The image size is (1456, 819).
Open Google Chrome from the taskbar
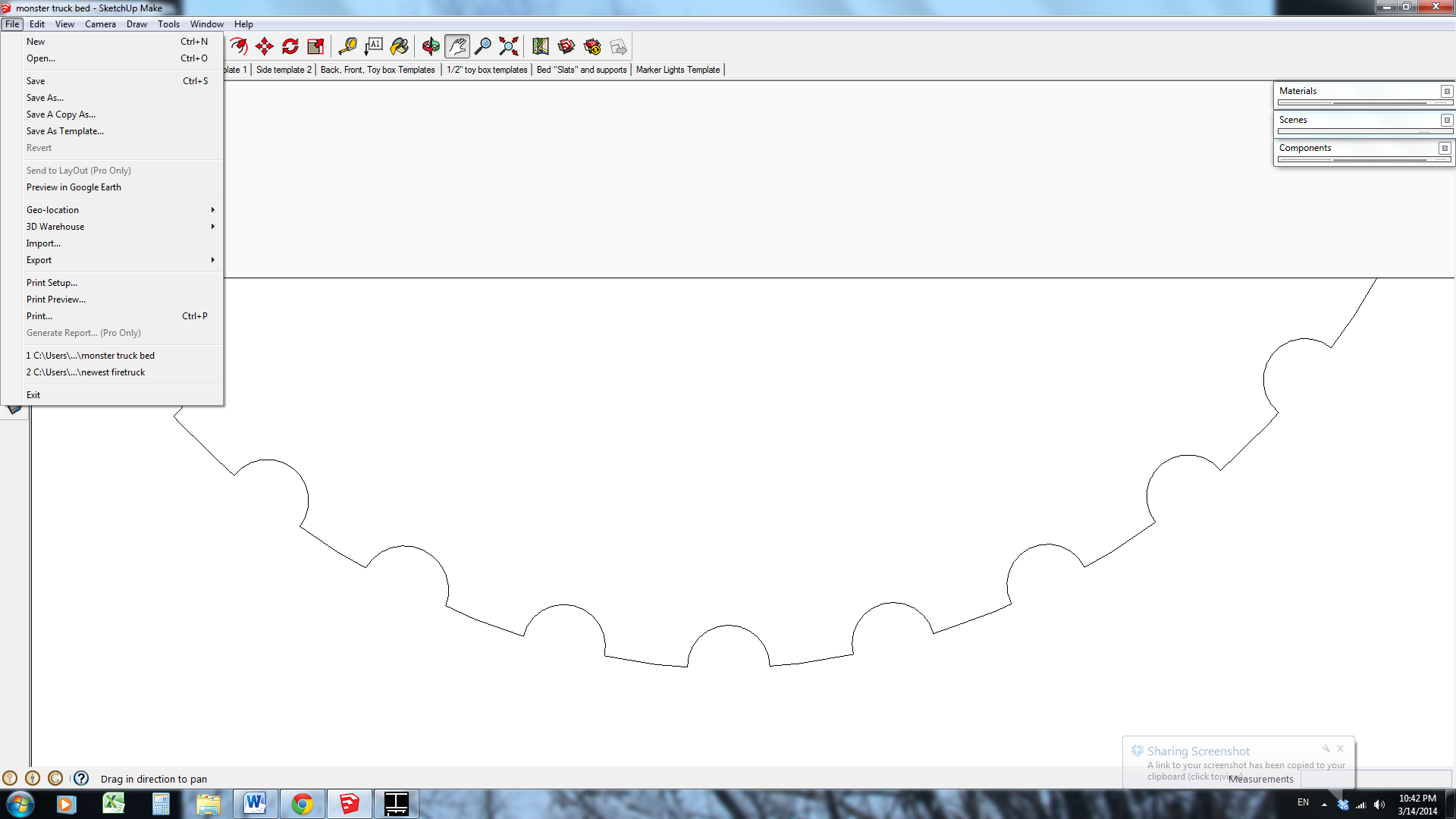coord(303,804)
